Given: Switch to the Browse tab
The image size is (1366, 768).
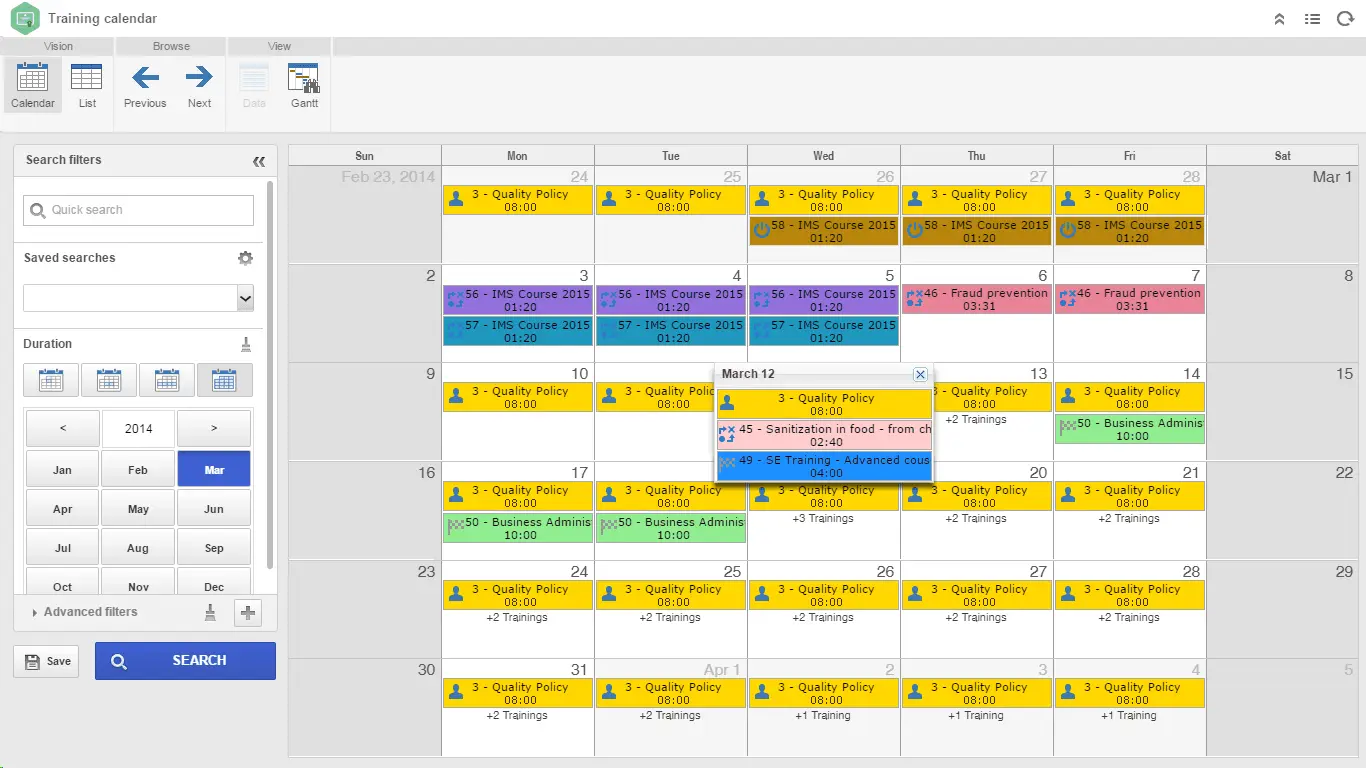Looking at the screenshot, I should [170, 45].
